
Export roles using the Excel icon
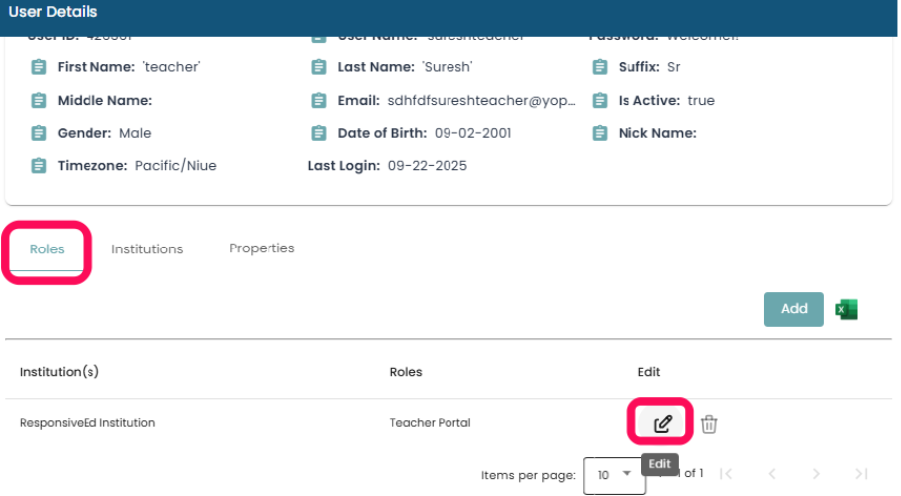[x=847, y=310]
